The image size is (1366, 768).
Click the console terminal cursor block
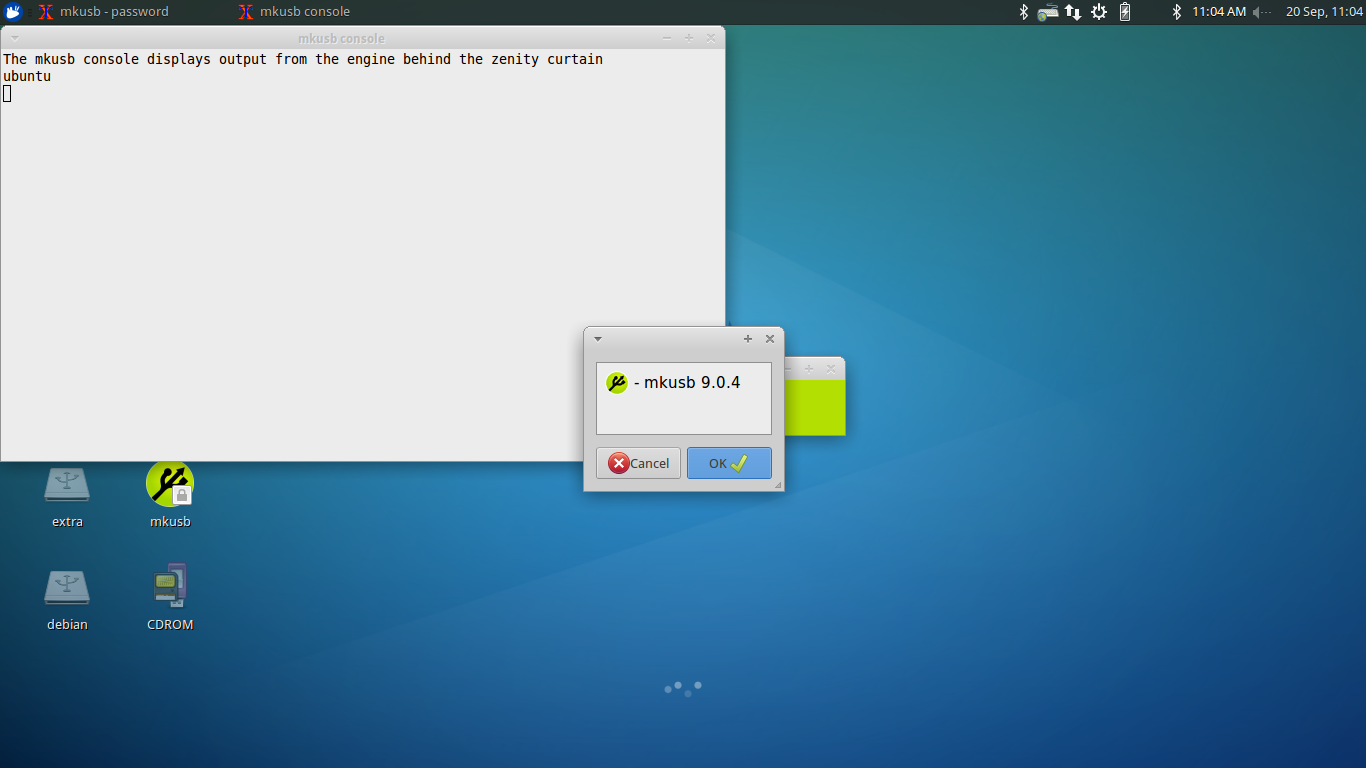click(x=7, y=93)
